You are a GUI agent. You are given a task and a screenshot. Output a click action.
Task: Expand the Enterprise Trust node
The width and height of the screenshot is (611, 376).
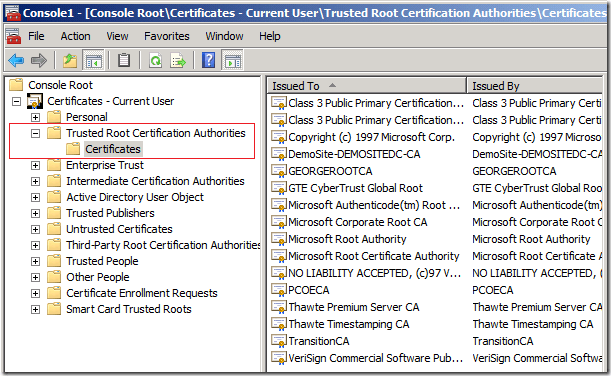coord(35,166)
